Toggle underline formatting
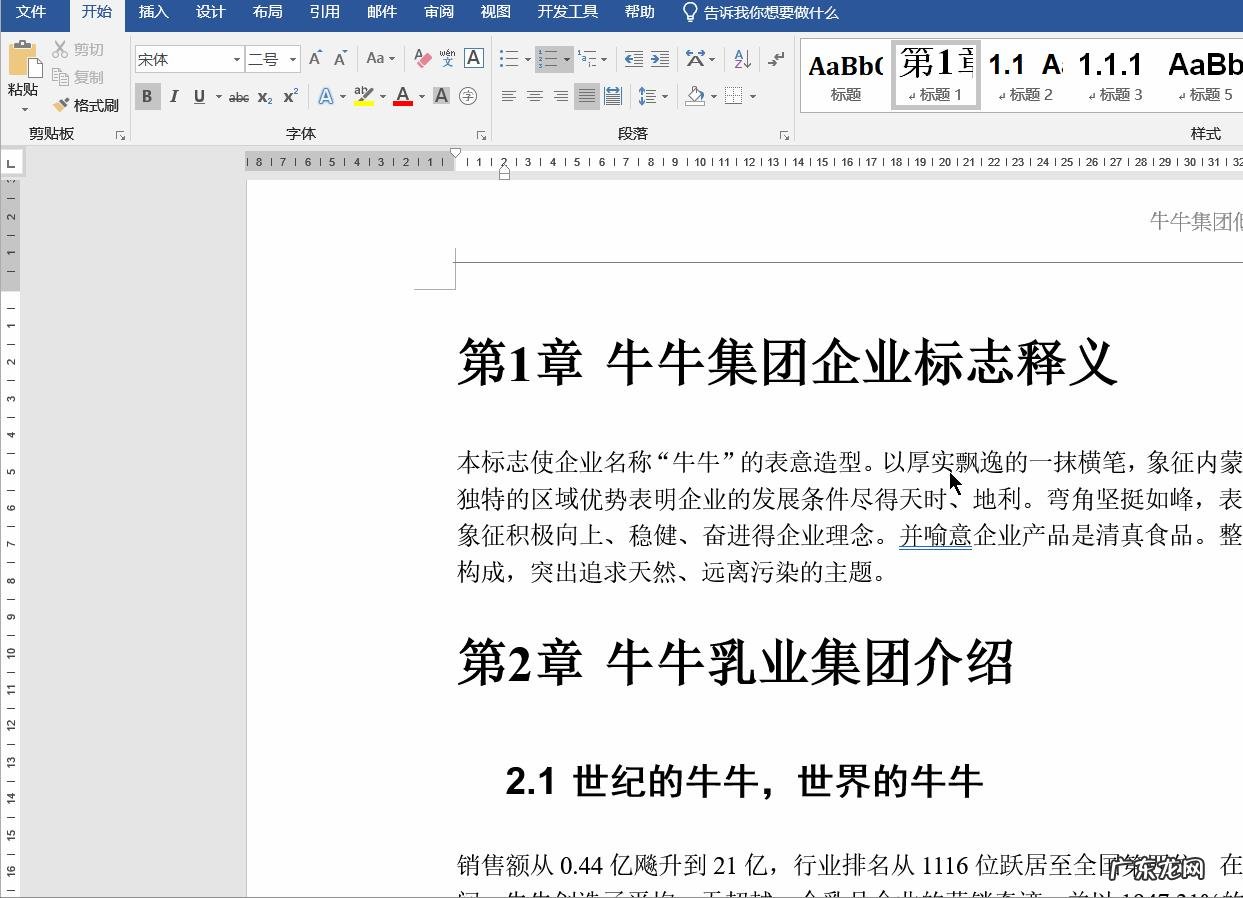Screen dimensions: 1243x898 click(197, 96)
